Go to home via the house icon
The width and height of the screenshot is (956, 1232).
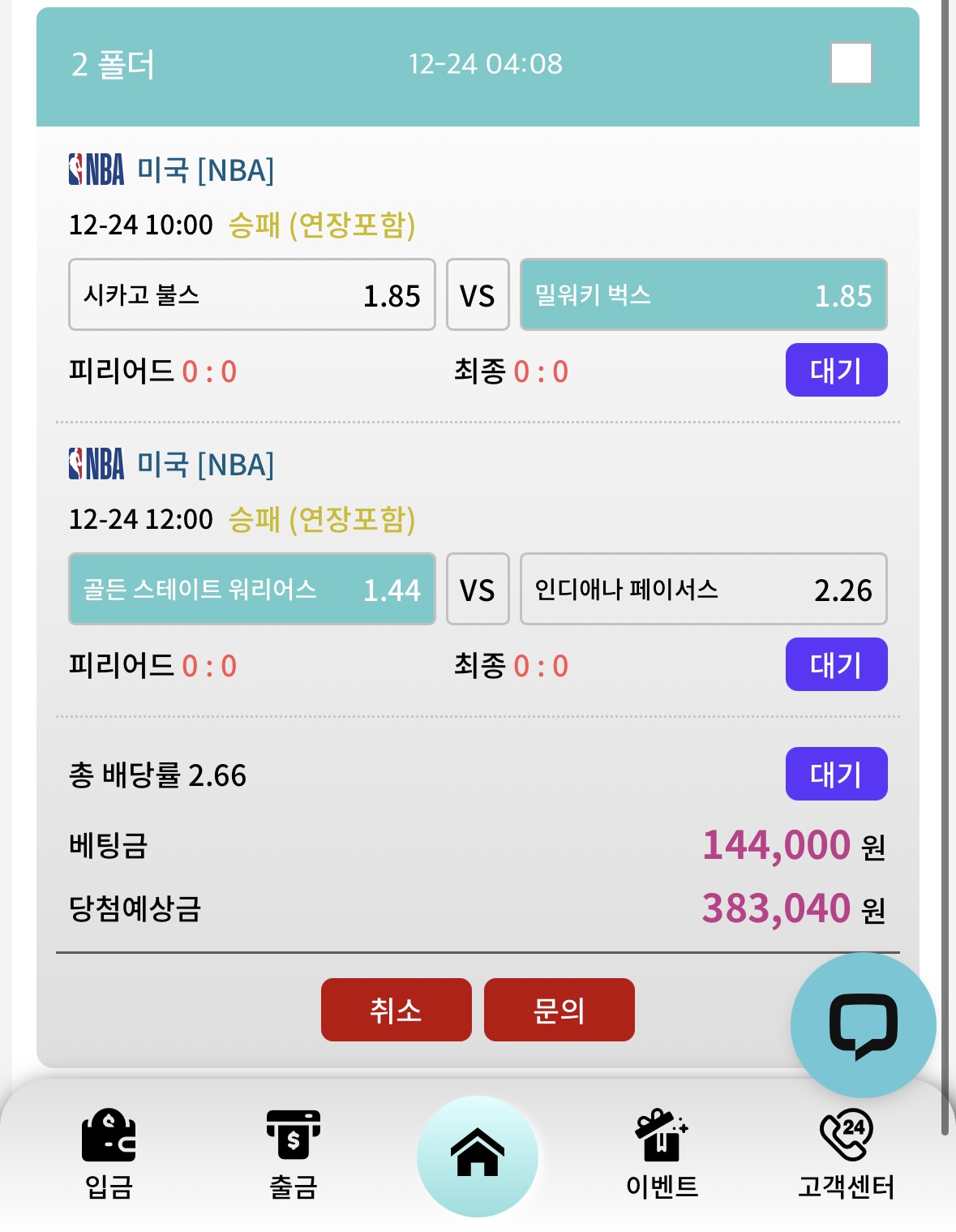pyautogui.click(x=478, y=1155)
